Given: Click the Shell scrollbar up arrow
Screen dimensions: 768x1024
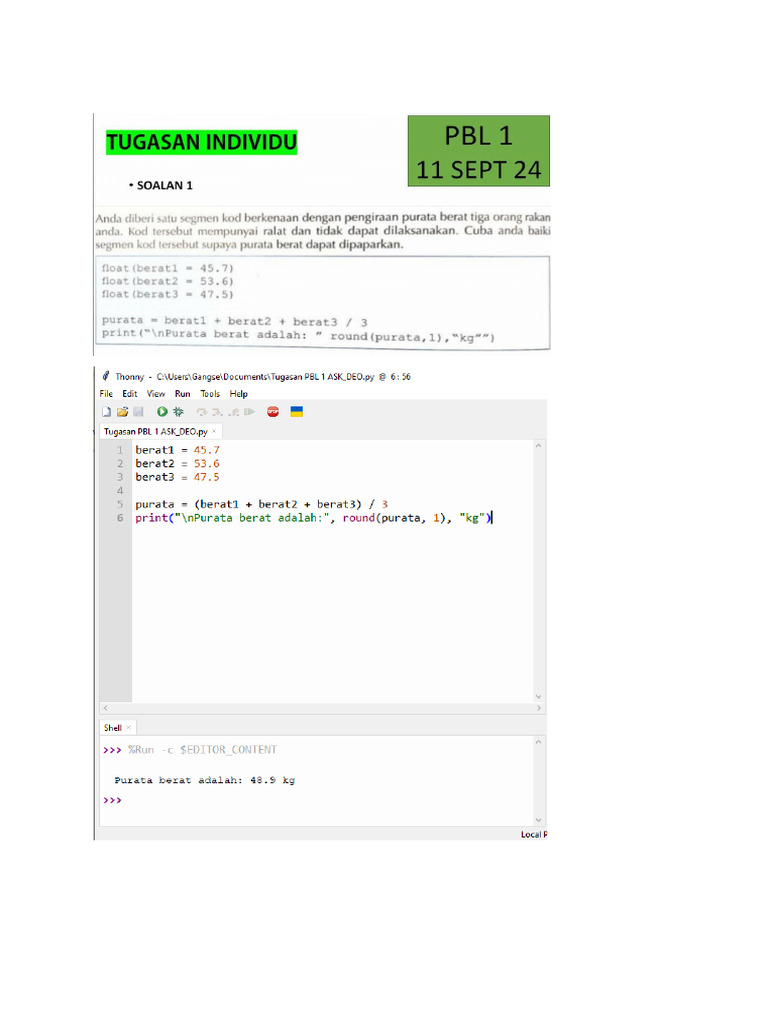Looking at the screenshot, I should coord(539,742).
